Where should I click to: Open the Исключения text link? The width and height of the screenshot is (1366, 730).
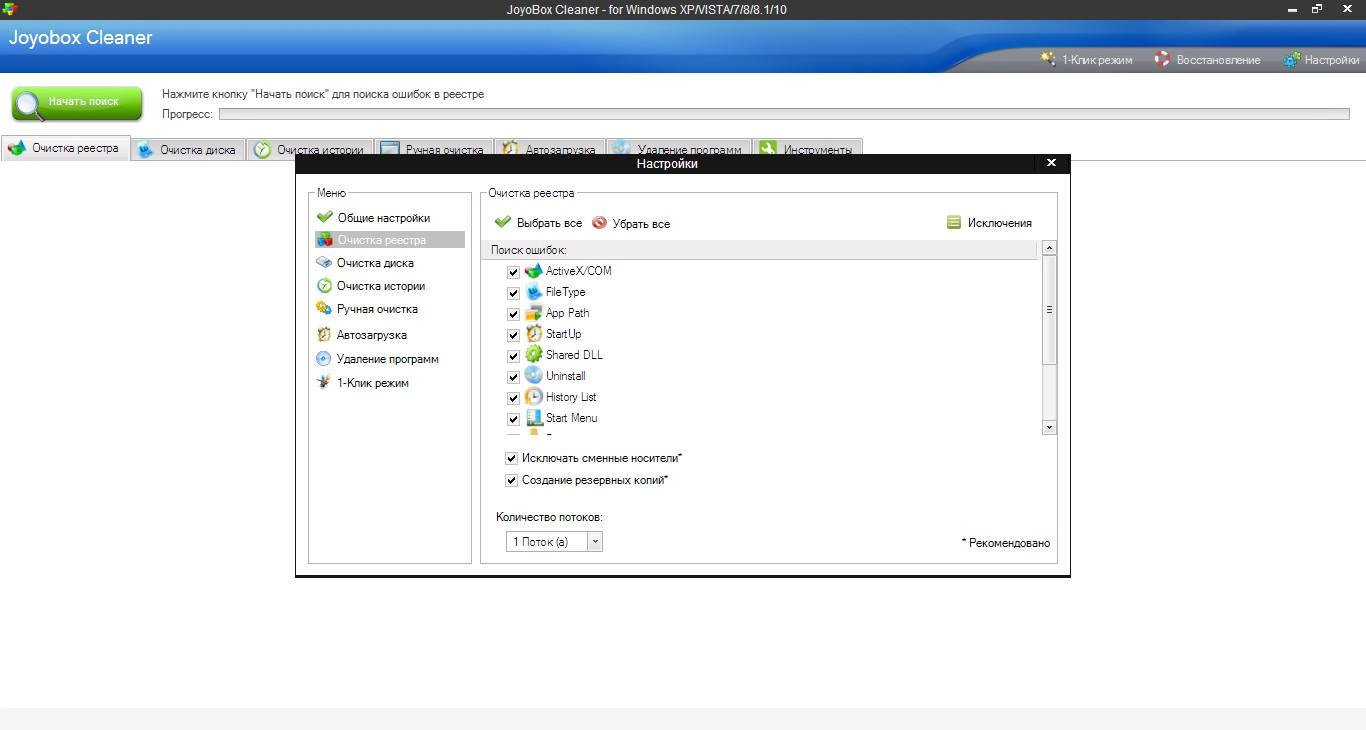[999, 223]
